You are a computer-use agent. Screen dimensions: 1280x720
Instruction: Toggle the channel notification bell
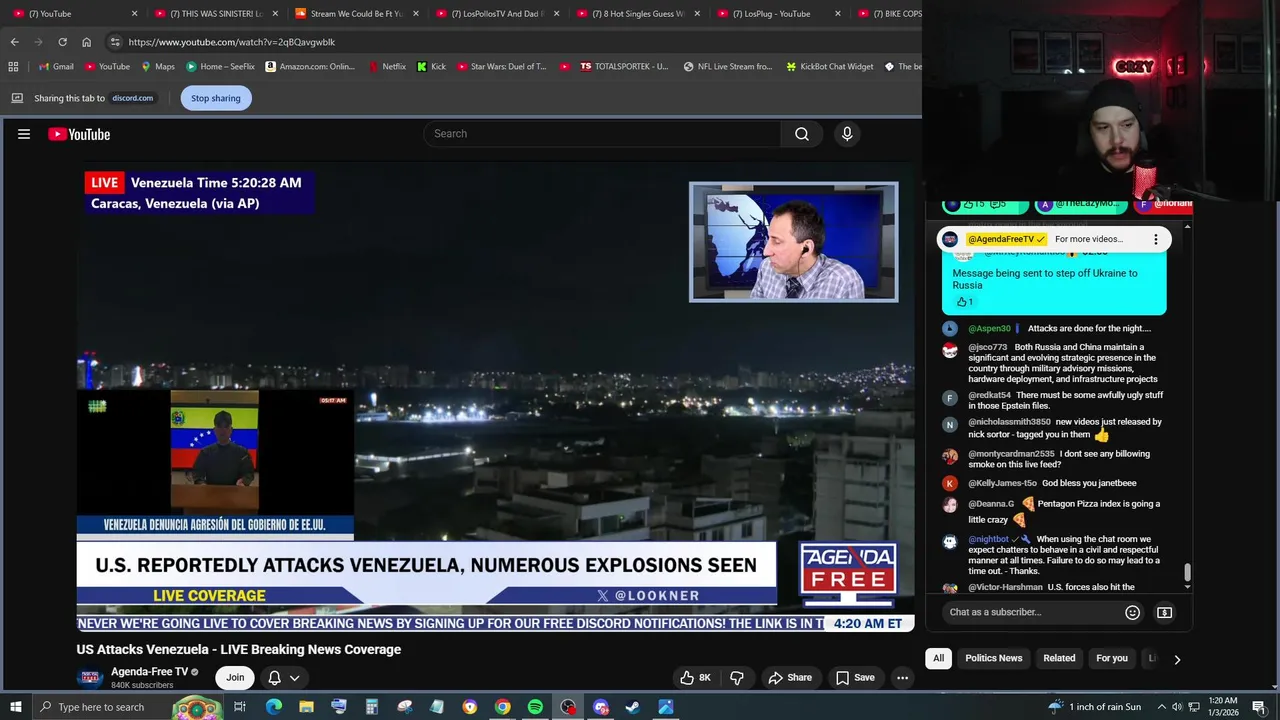point(274,677)
